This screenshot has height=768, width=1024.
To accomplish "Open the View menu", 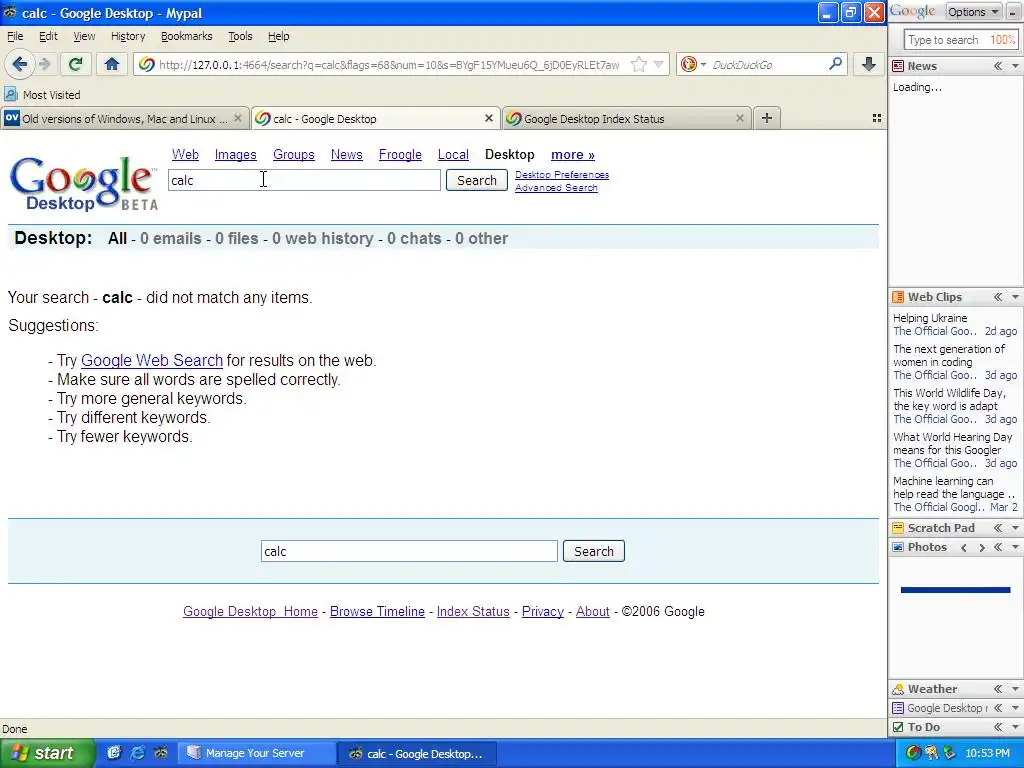I will point(84,36).
